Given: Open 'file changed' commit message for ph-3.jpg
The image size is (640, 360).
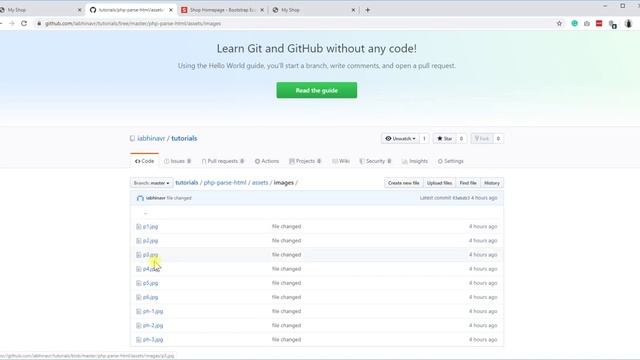Looking at the screenshot, I should coord(286,340).
